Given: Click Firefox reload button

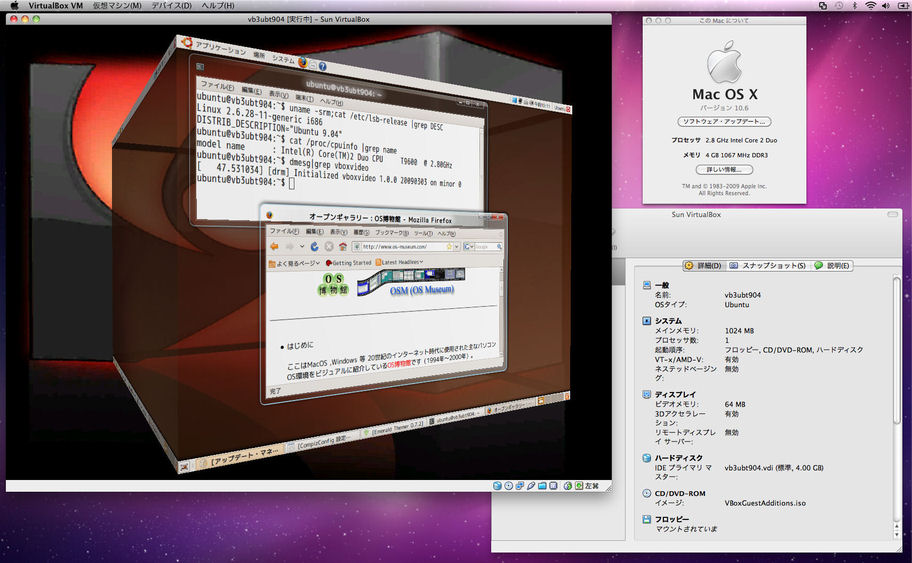Looking at the screenshot, I should [315, 247].
